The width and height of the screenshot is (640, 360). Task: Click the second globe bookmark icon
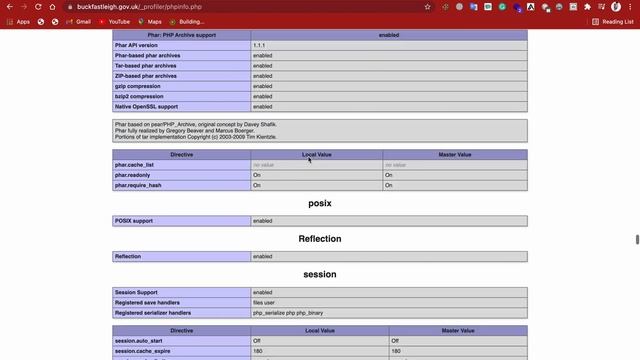point(55,22)
